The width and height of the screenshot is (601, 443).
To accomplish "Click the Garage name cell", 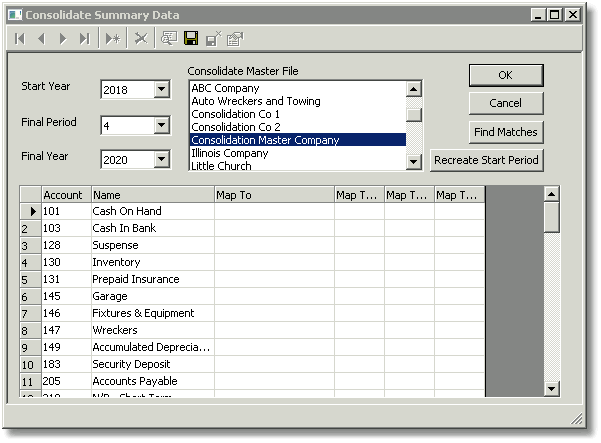I will click(x=153, y=296).
